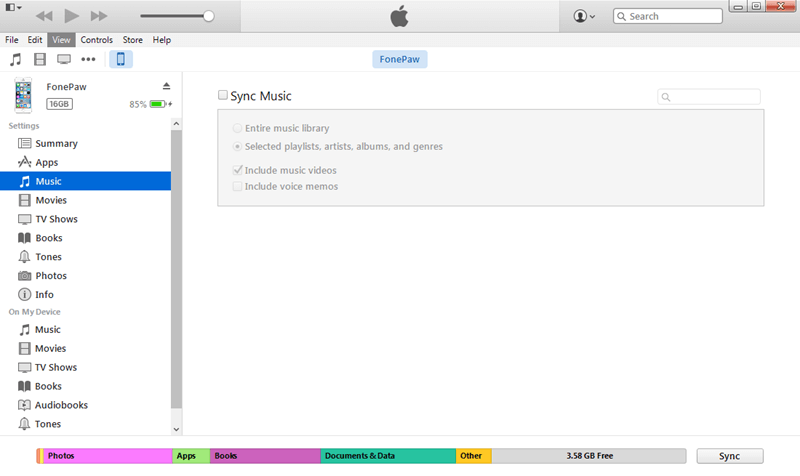Screen dimensions: 800x476
Task: Open Audiobooks under On My Device
Action: (86, 405)
